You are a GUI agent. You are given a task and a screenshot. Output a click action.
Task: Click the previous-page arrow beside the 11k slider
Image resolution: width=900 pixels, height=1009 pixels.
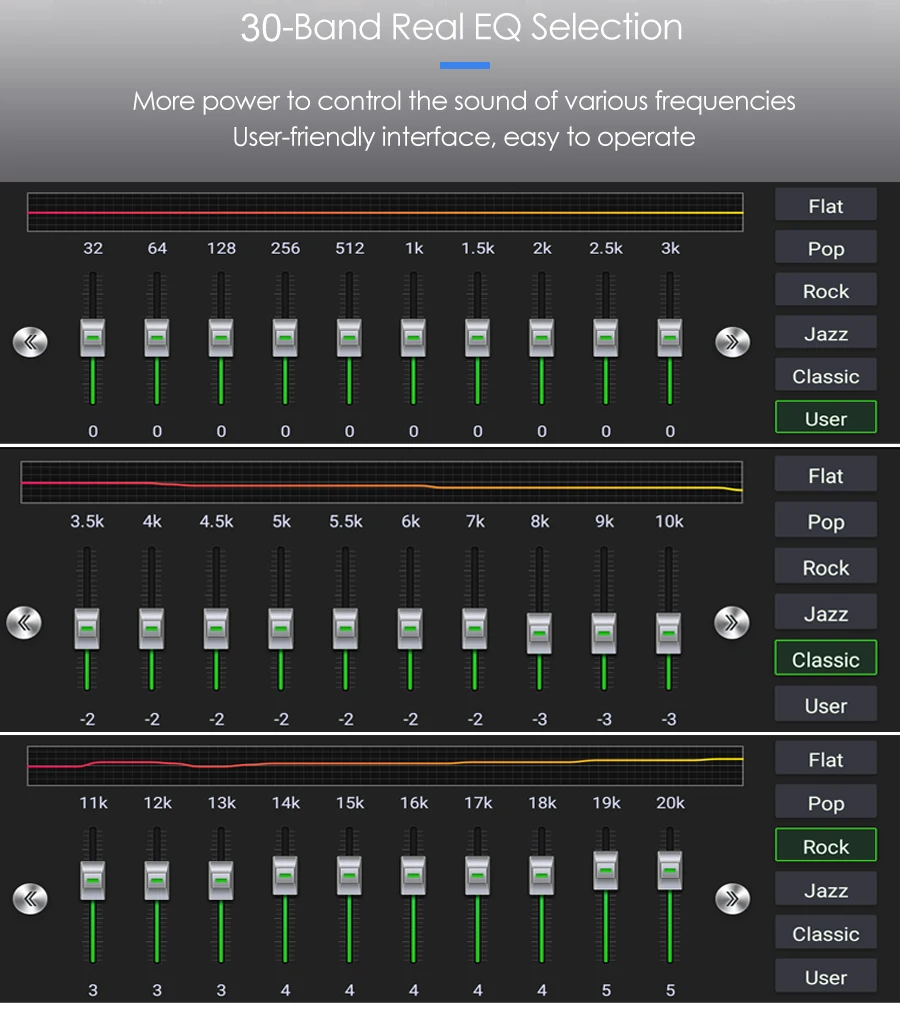30,898
